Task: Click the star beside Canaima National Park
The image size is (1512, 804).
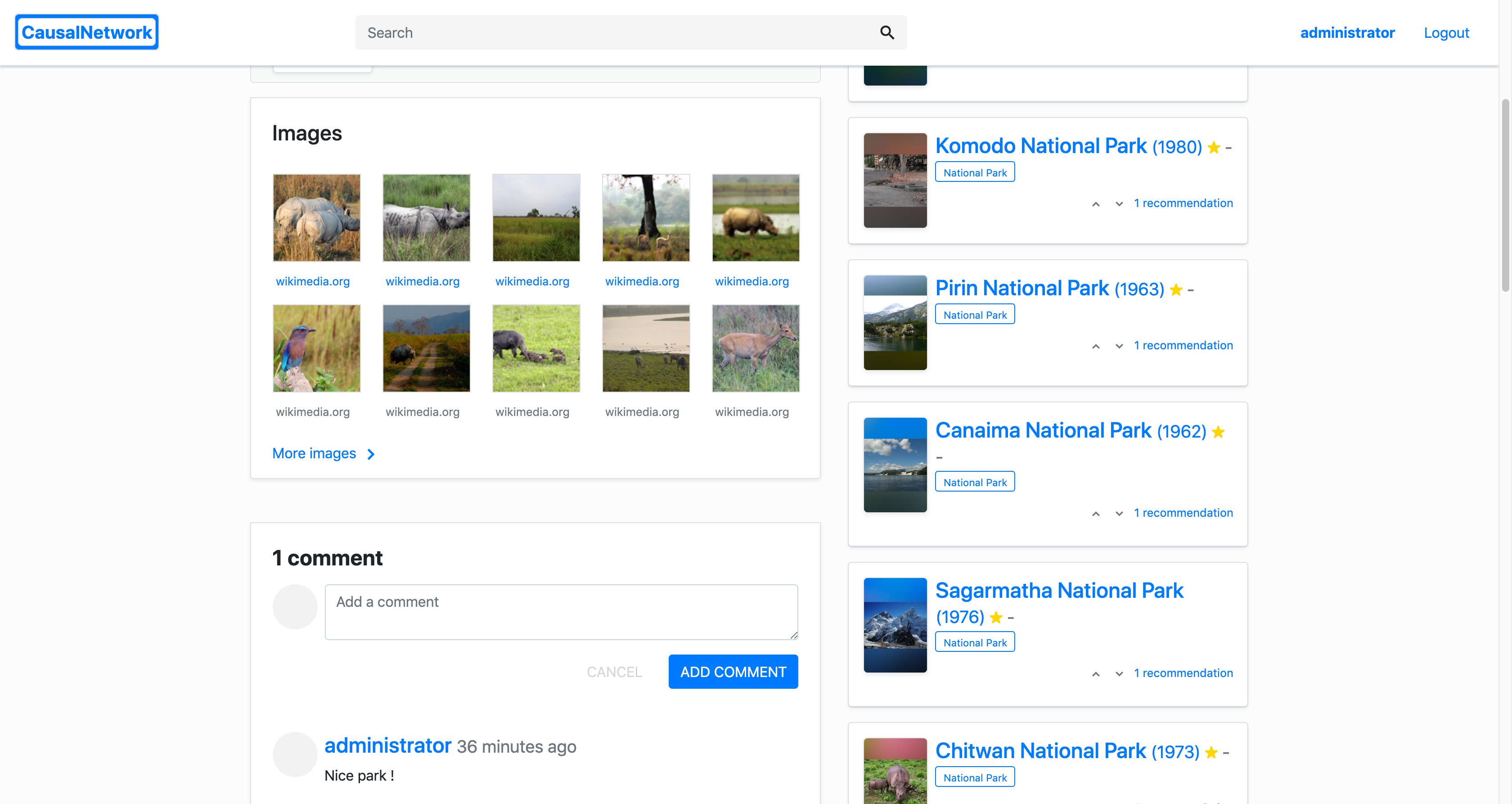Action: (x=1219, y=432)
